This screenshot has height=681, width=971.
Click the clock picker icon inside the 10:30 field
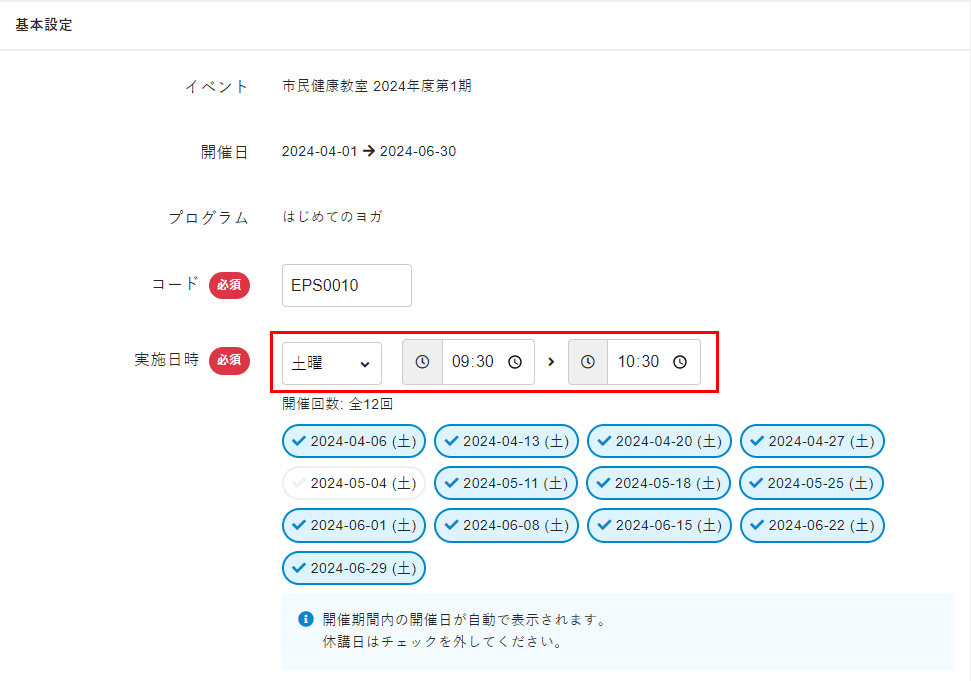(680, 362)
